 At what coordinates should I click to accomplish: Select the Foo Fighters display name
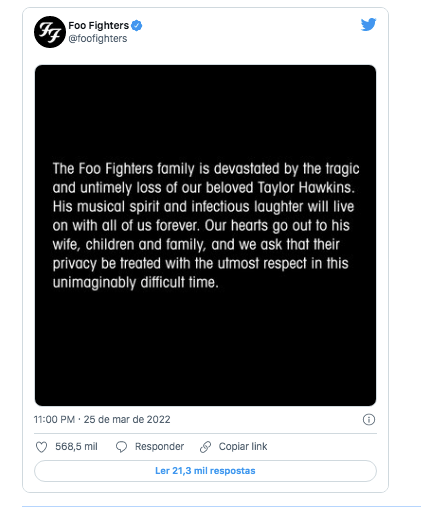98,25
